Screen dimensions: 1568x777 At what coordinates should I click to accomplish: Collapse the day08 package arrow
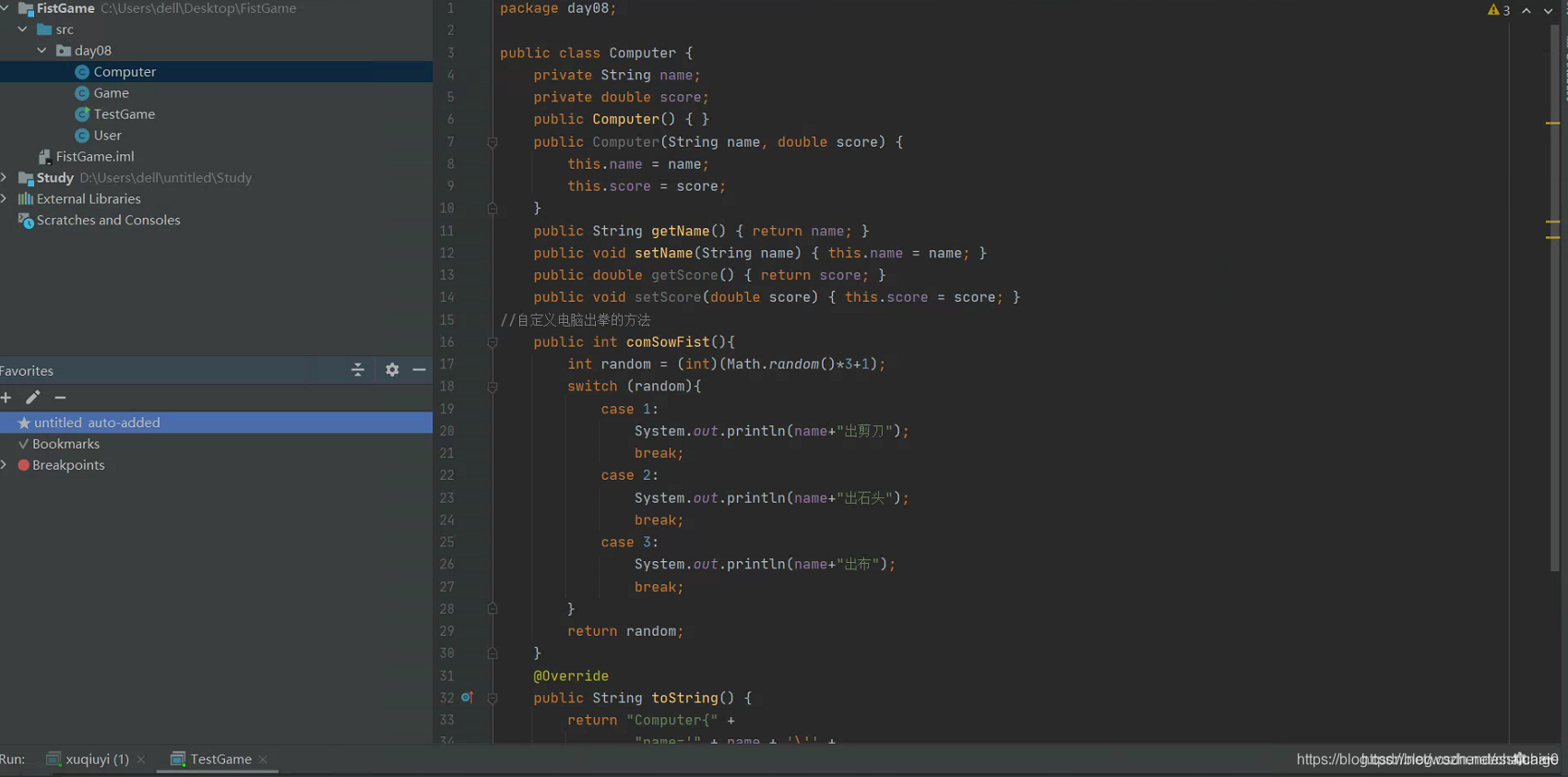[x=42, y=51]
